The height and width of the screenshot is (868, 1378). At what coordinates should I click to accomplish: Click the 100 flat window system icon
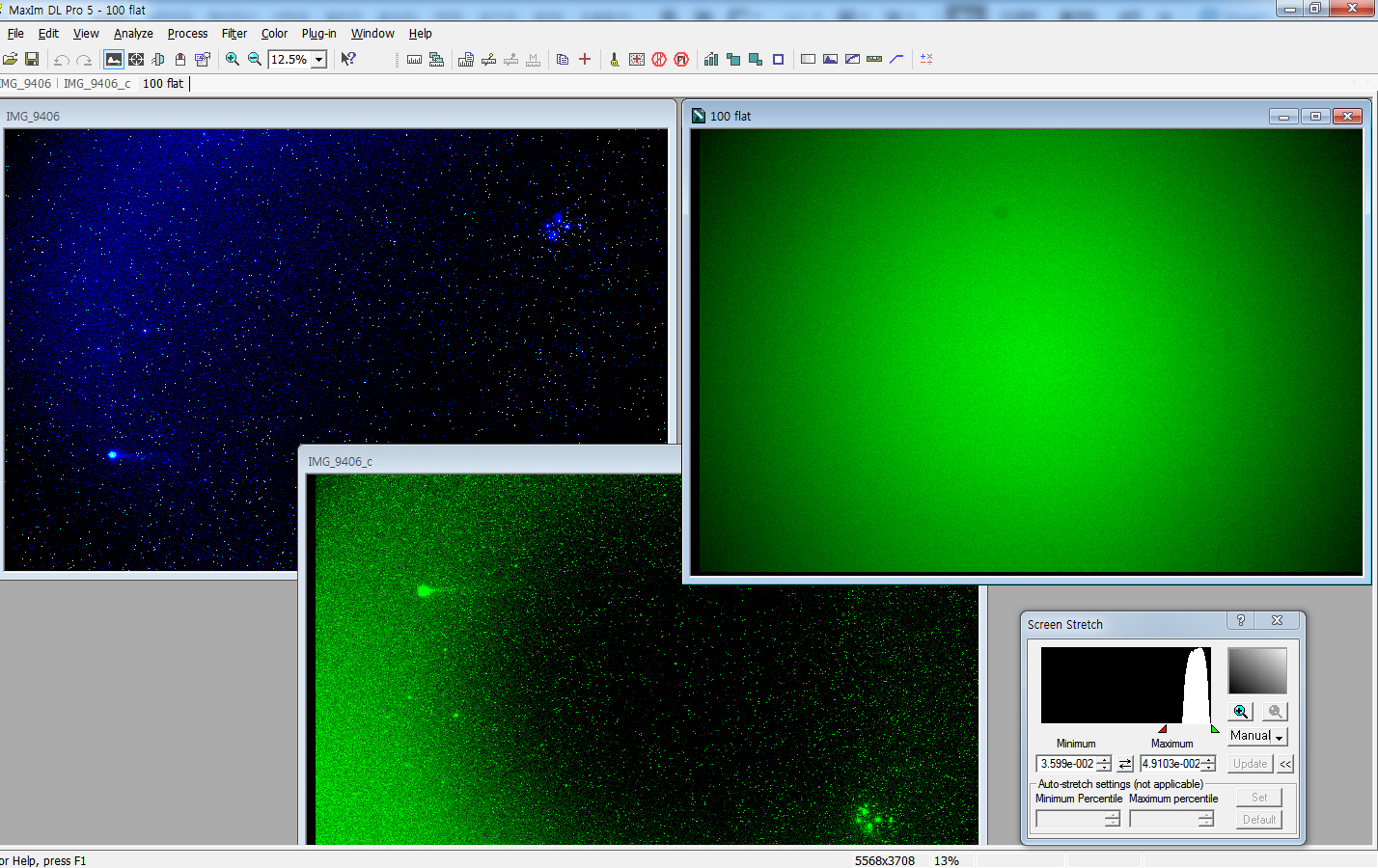(699, 116)
